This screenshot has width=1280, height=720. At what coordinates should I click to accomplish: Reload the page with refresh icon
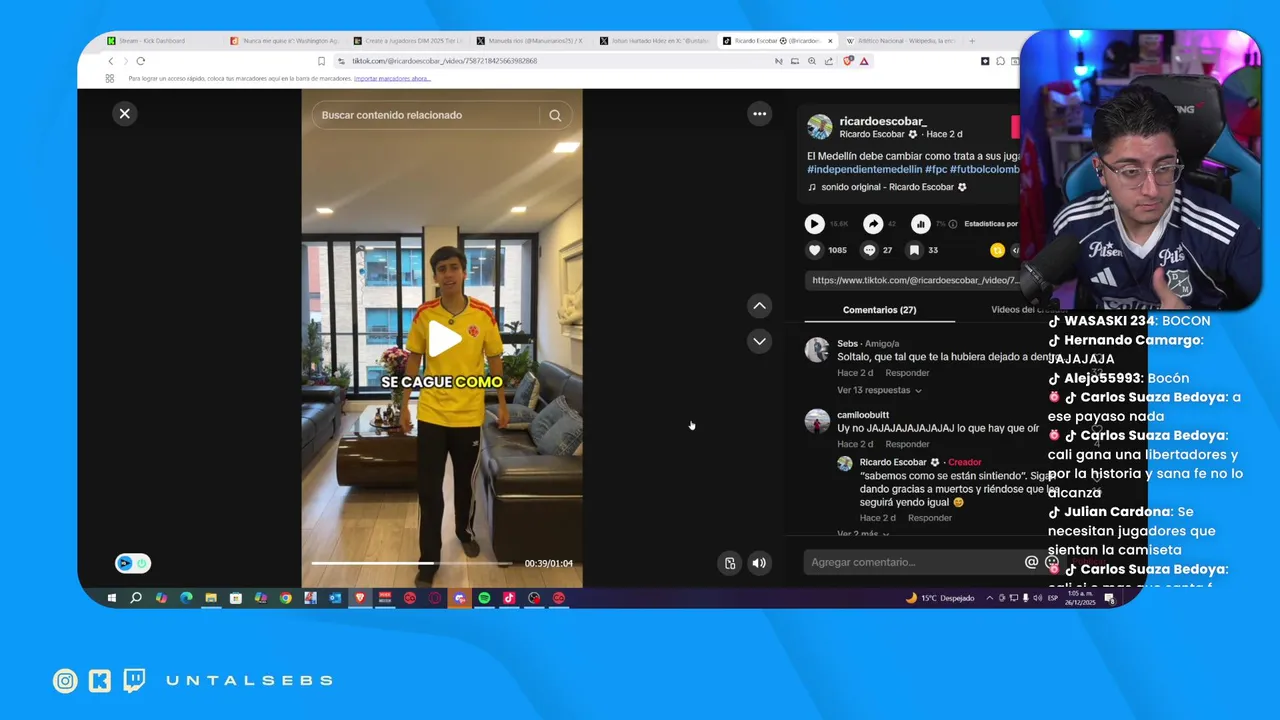pyautogui.click(x=140, y=61)
